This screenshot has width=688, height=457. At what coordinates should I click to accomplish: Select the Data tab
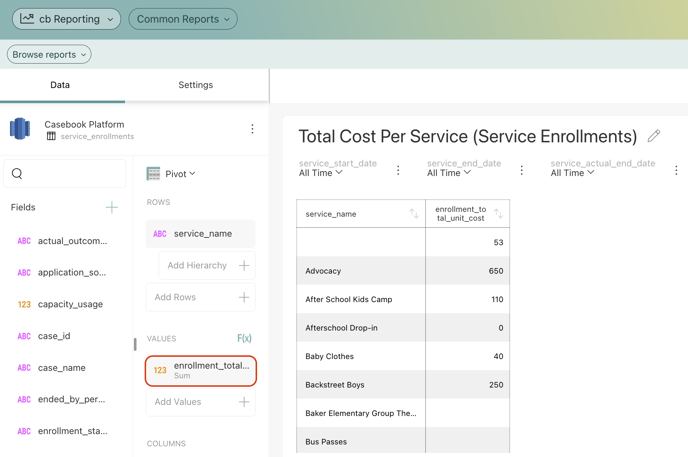click(x=60, y=85)
